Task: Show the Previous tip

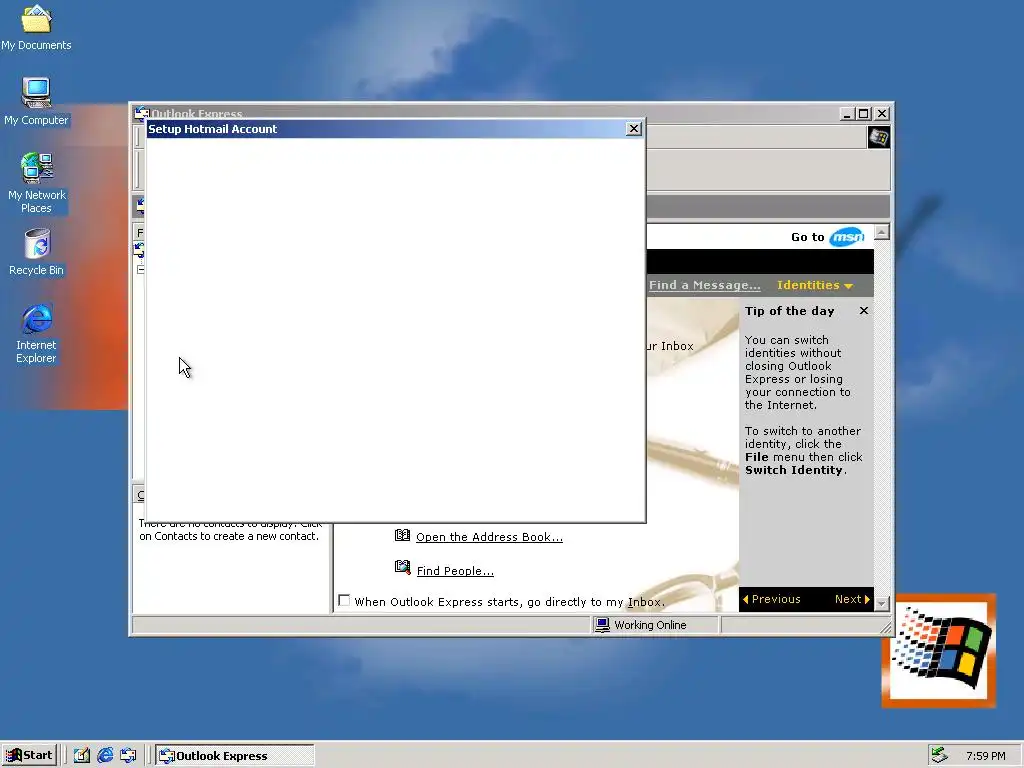Action: (x=771, y=599)
